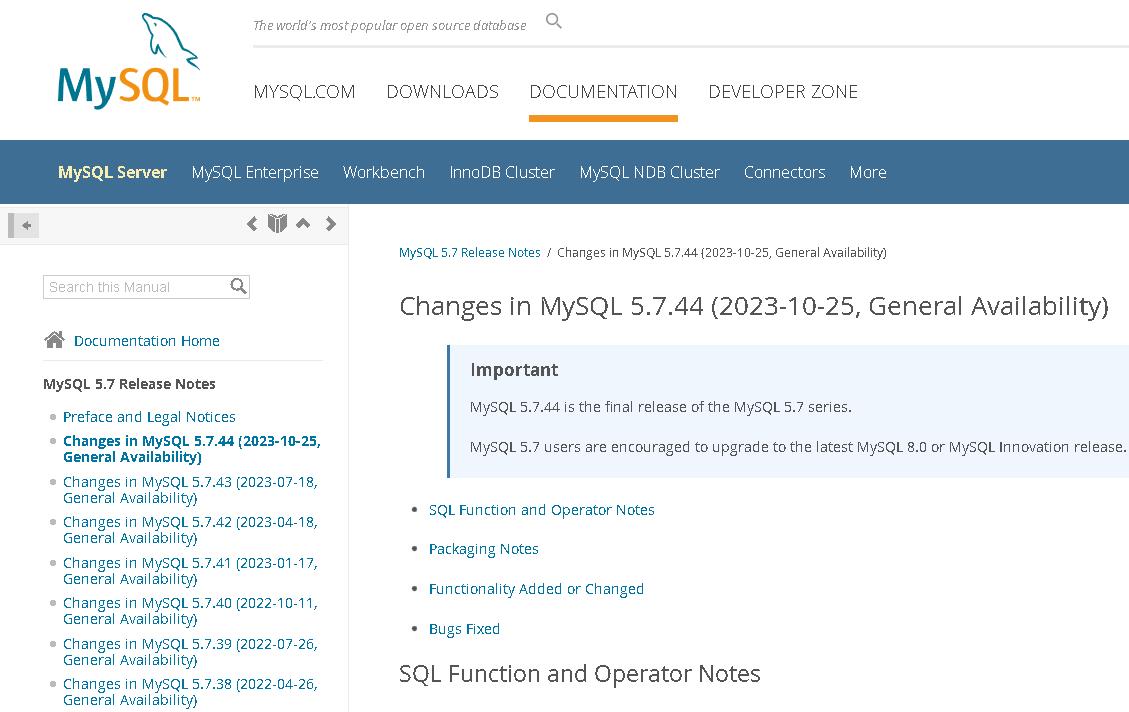Viewport: 1129px width, 712px height.
Task: Click inside the Search this Manual box
Action: point(135,287)
